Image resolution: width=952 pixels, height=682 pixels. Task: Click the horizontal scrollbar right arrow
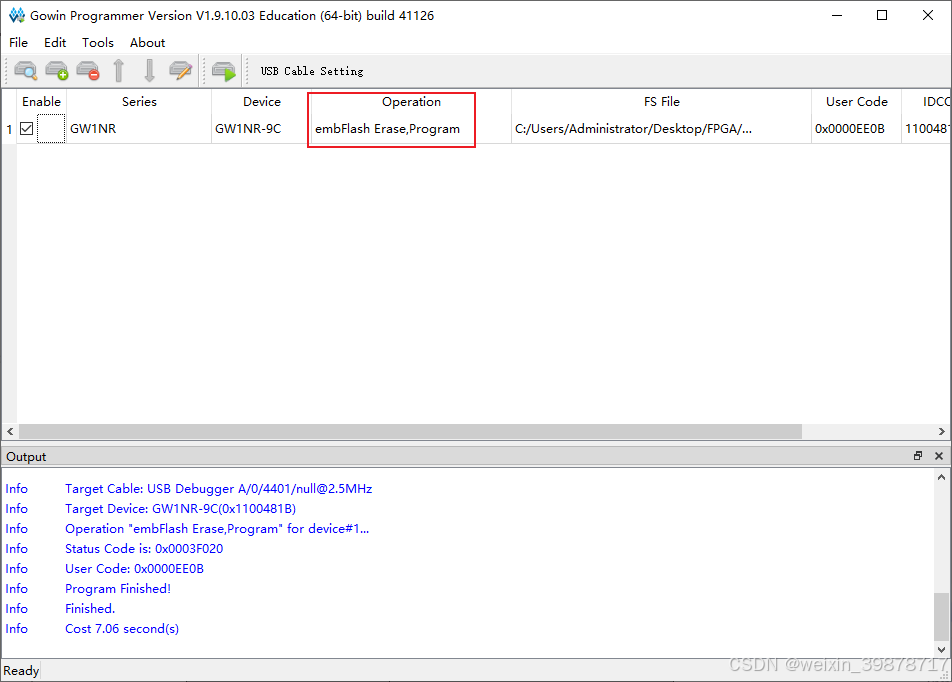click(x=942, y=431)
